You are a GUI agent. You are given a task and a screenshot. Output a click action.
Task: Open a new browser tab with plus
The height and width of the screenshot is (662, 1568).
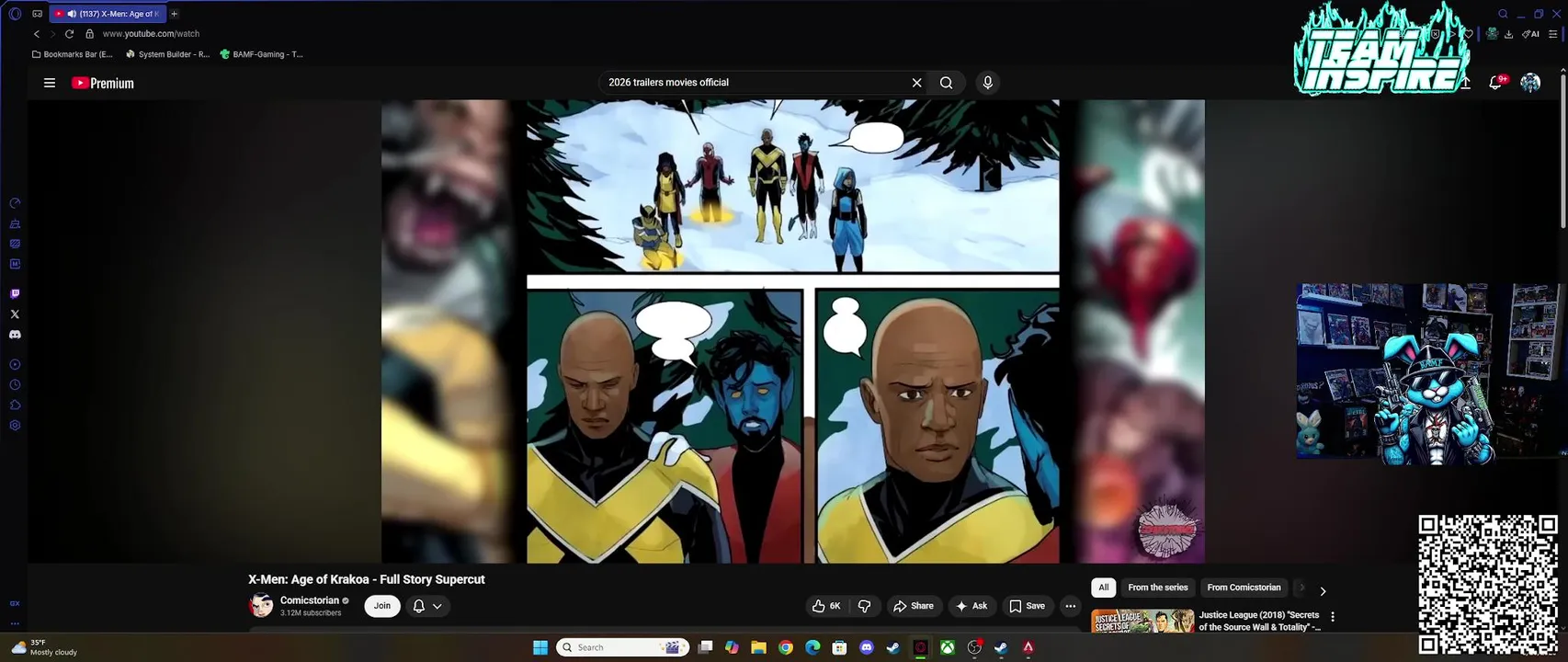tap(174, 14)
